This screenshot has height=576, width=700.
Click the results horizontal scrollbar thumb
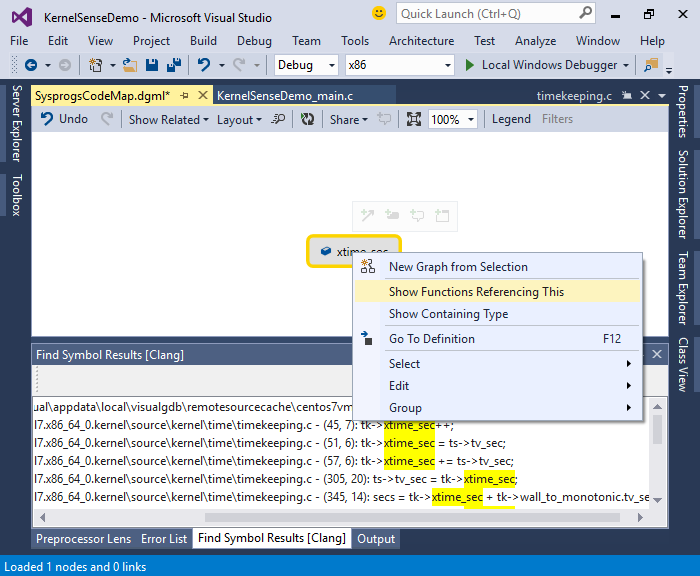(x=412, y=517)
